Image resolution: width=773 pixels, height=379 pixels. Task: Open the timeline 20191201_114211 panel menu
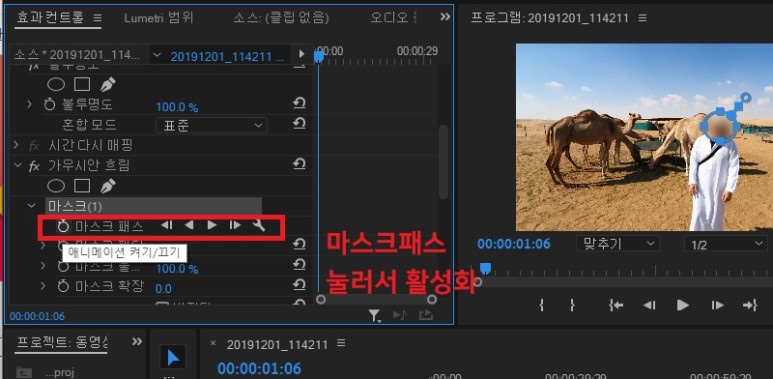pos(341,343)
